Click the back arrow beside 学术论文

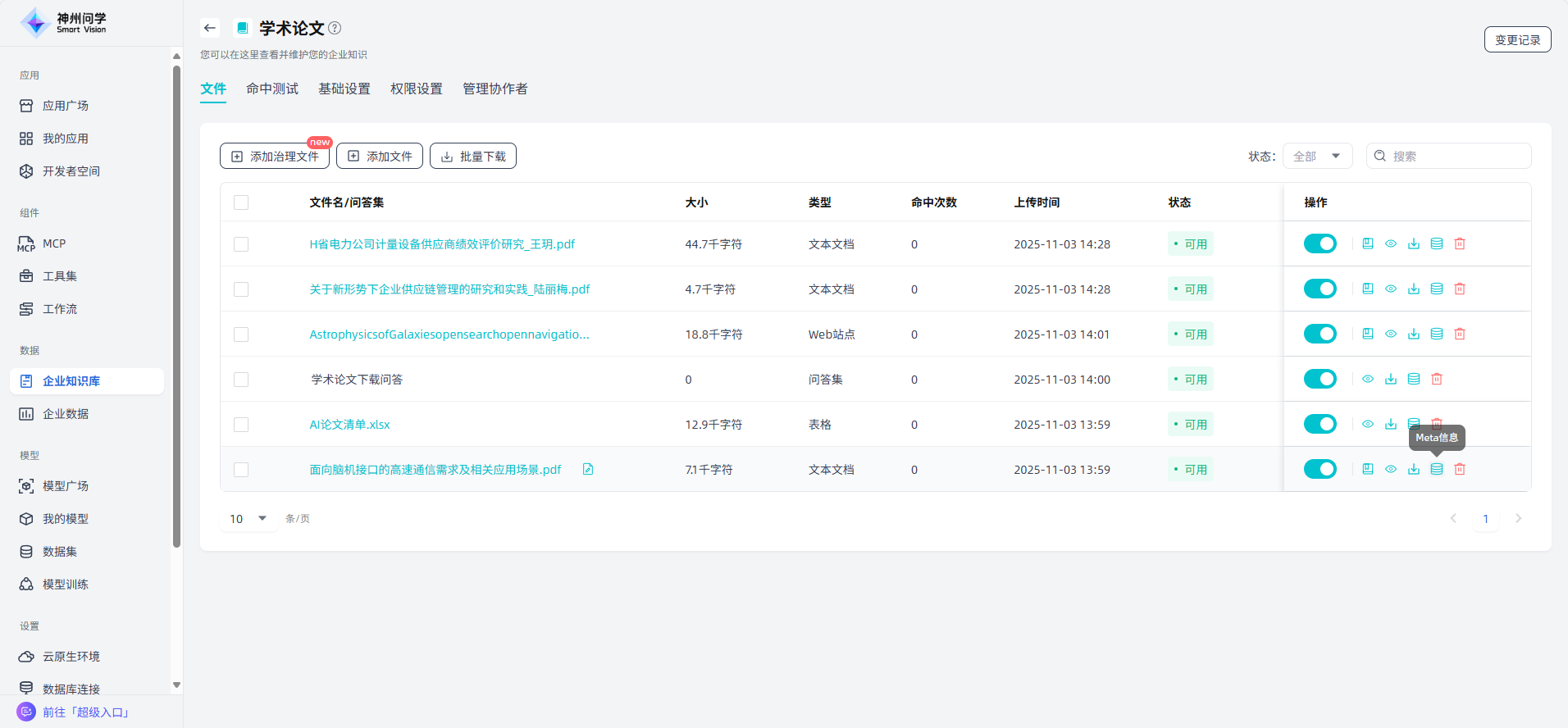(210, 28)
